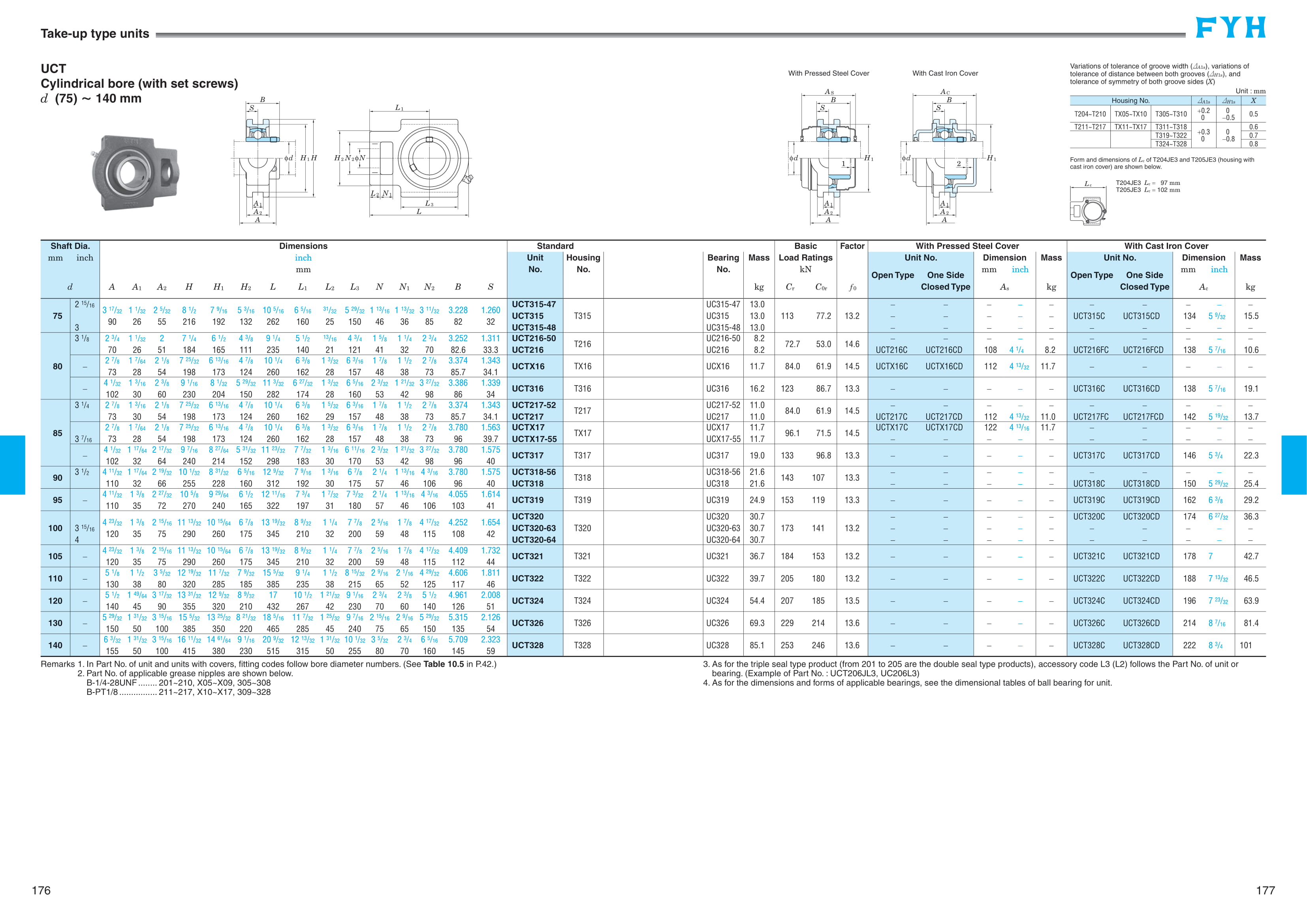Click housing number T320

tap(582, 528)
